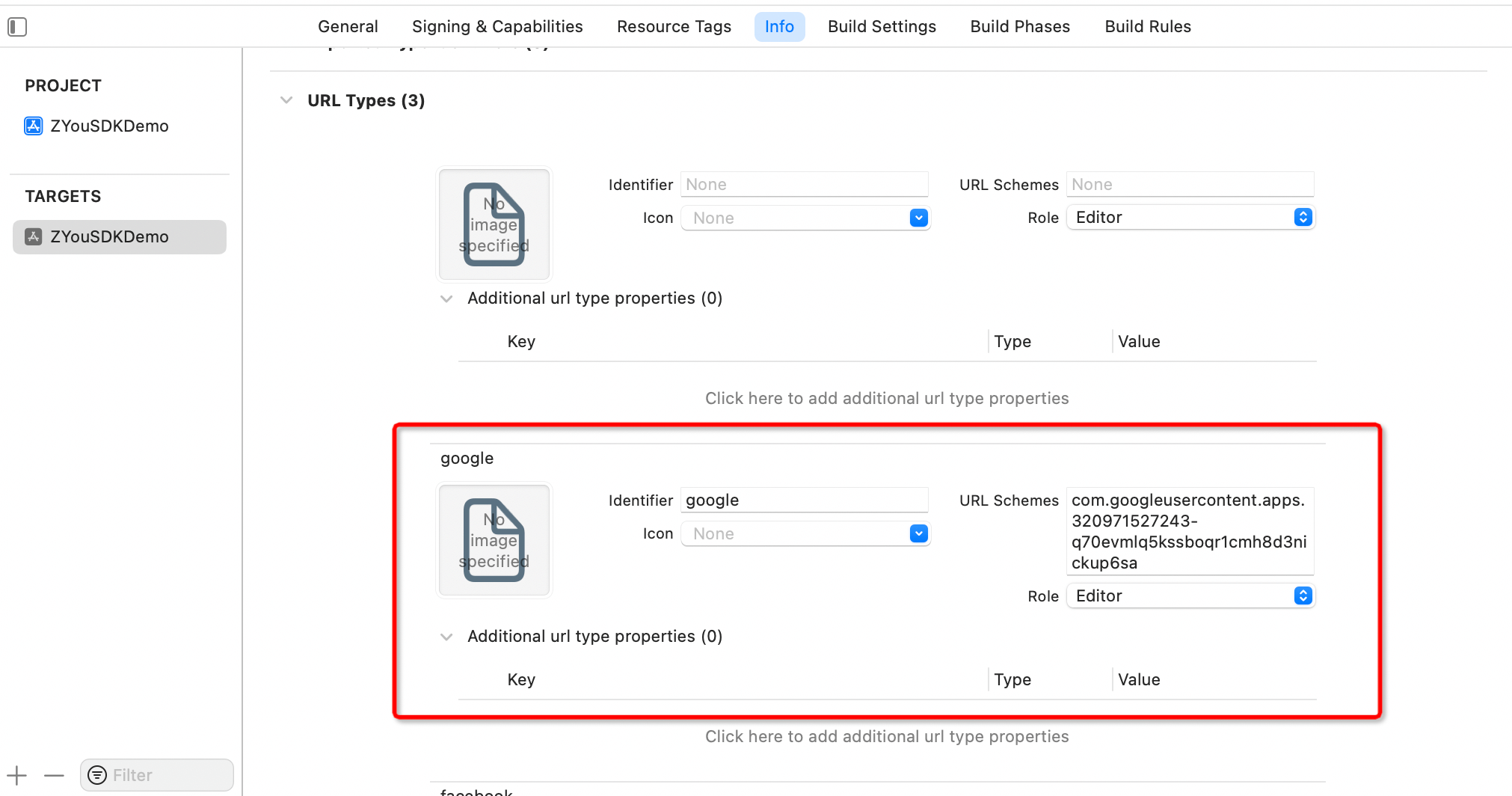1512x796 pixels.
Task: Click the first URL type image placeholder
Action: pyautogui.click(x=494, y=224)
